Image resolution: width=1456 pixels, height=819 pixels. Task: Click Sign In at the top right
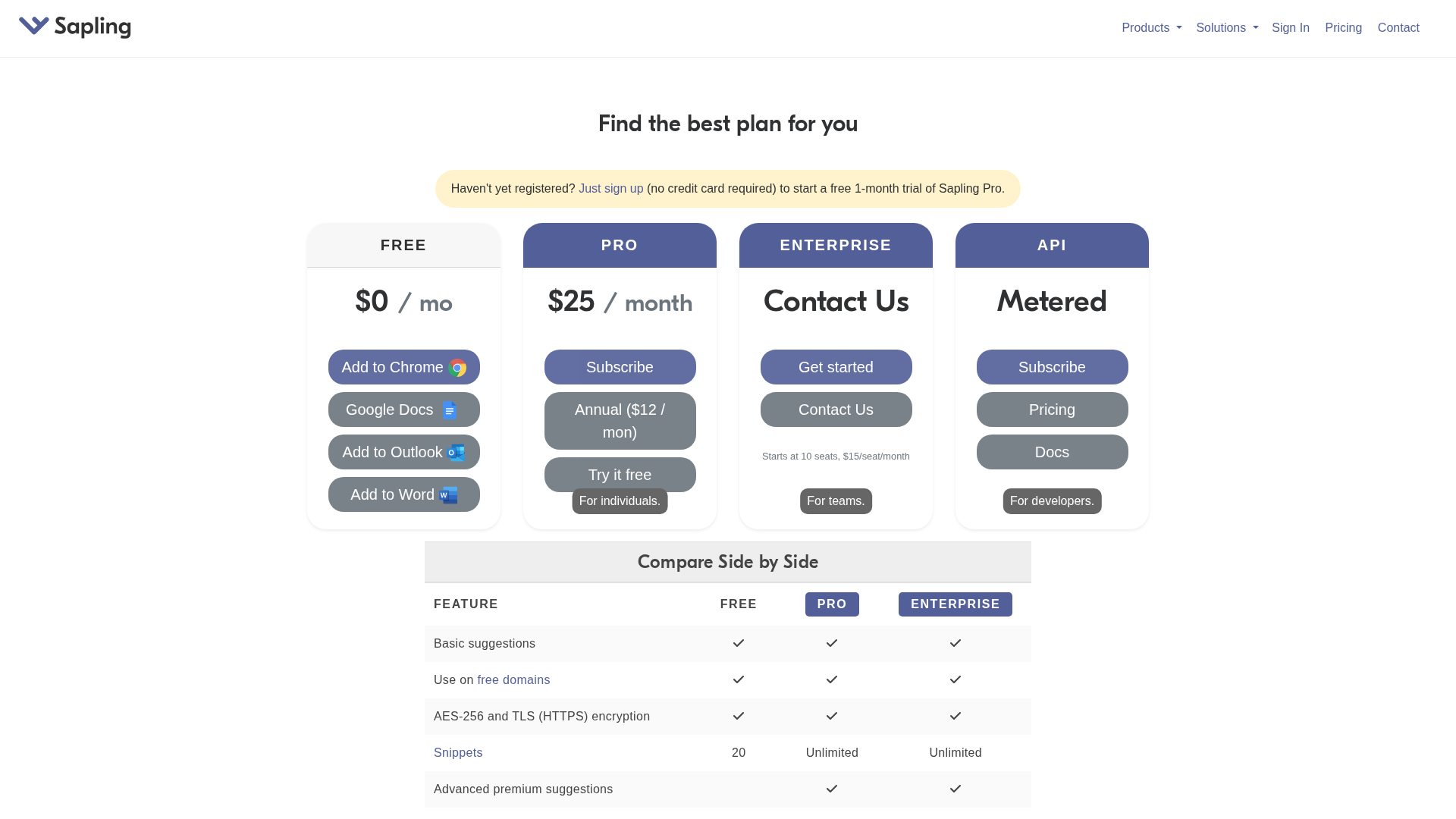[x=1291, y=27]
